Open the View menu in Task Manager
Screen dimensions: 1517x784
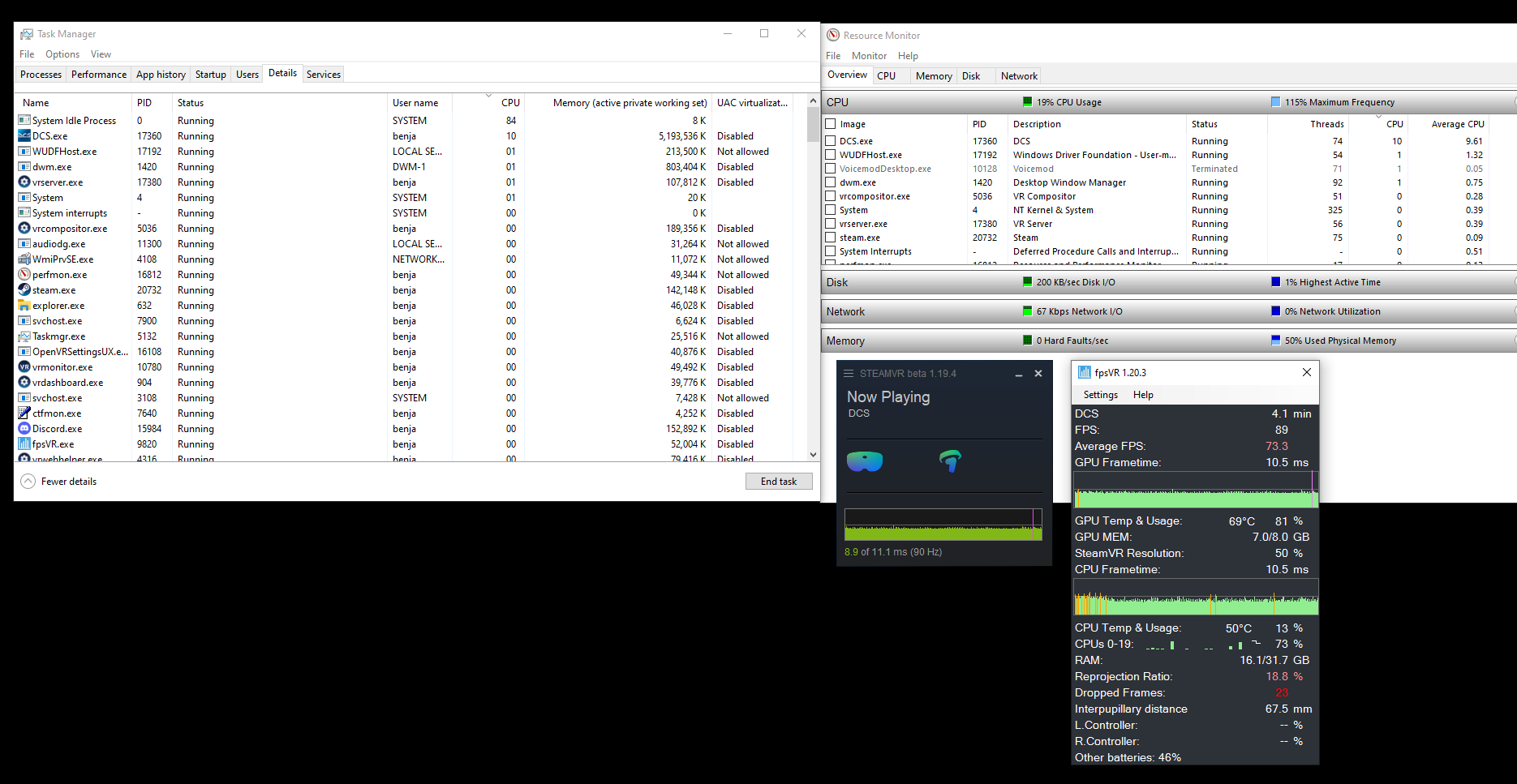[101, 54]
